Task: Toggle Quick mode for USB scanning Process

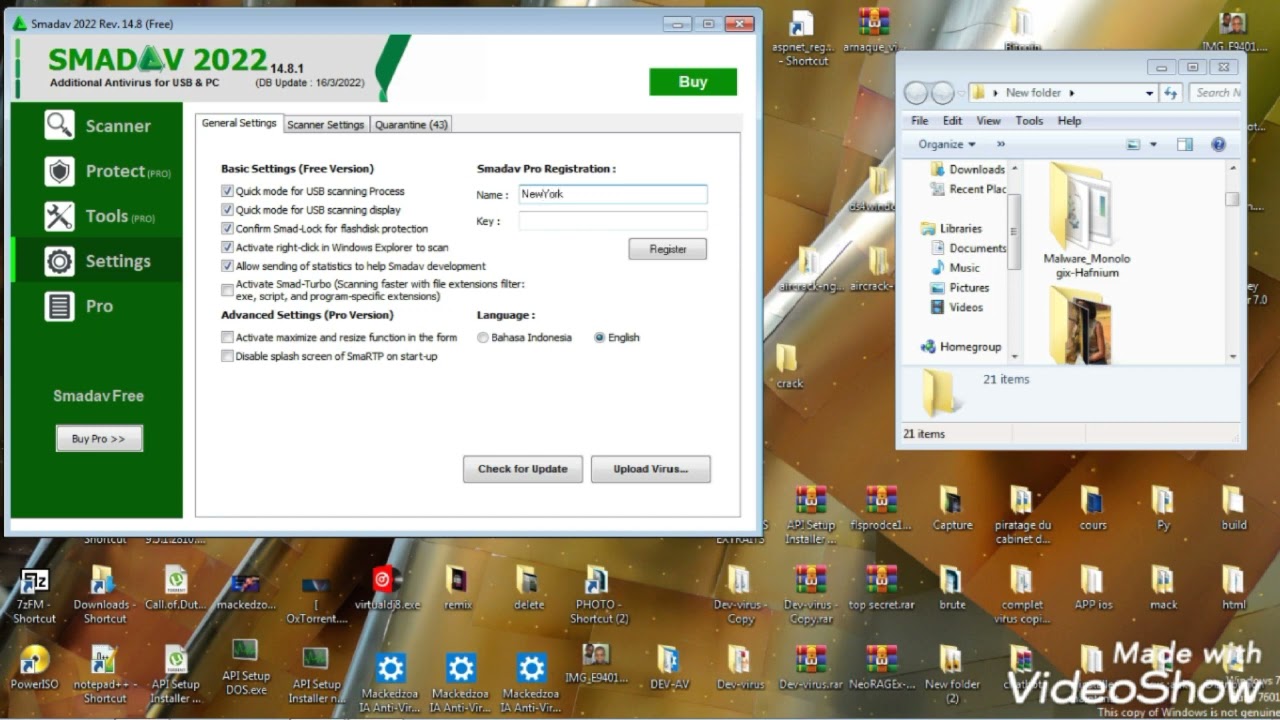Action: (x=228, y=191)
